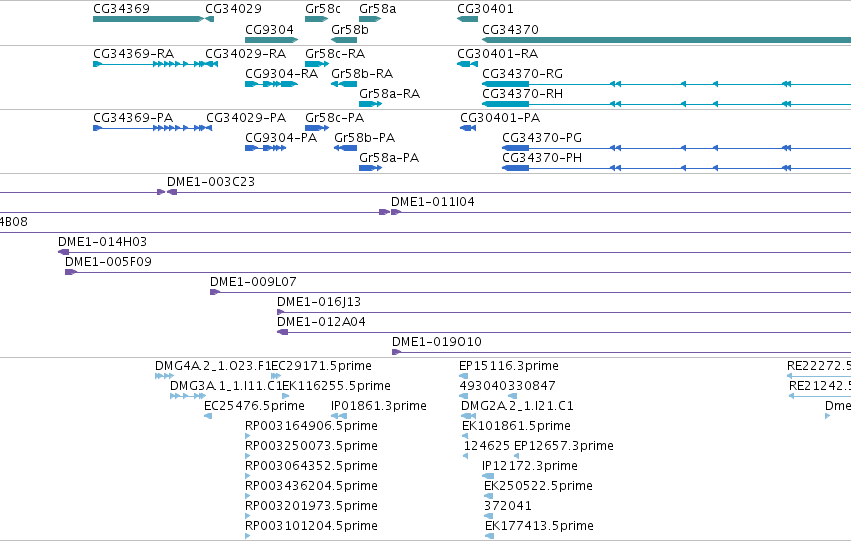
Task: Select the CG34369 gene bar
Action: click(148, 19)
